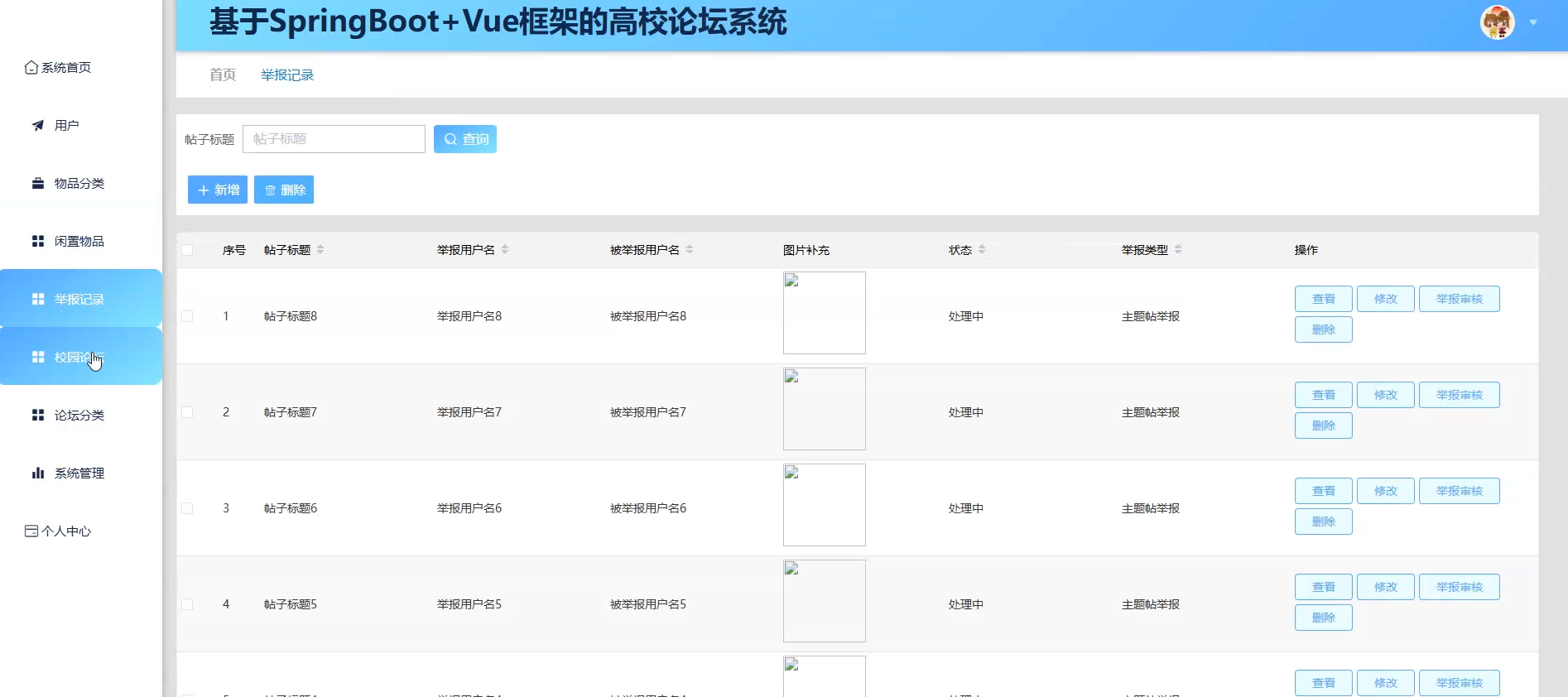The height and width of the screenshot is (697, 1568).
Task: Click 查看 for 帖子标题6 row
Action: [x=1324, y=491]
